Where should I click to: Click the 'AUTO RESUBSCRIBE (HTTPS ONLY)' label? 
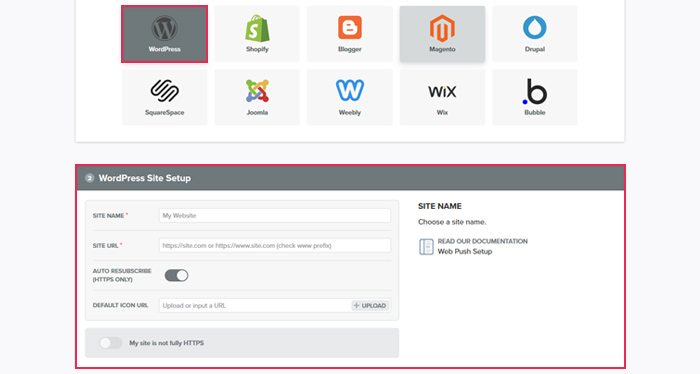[122, 275]
